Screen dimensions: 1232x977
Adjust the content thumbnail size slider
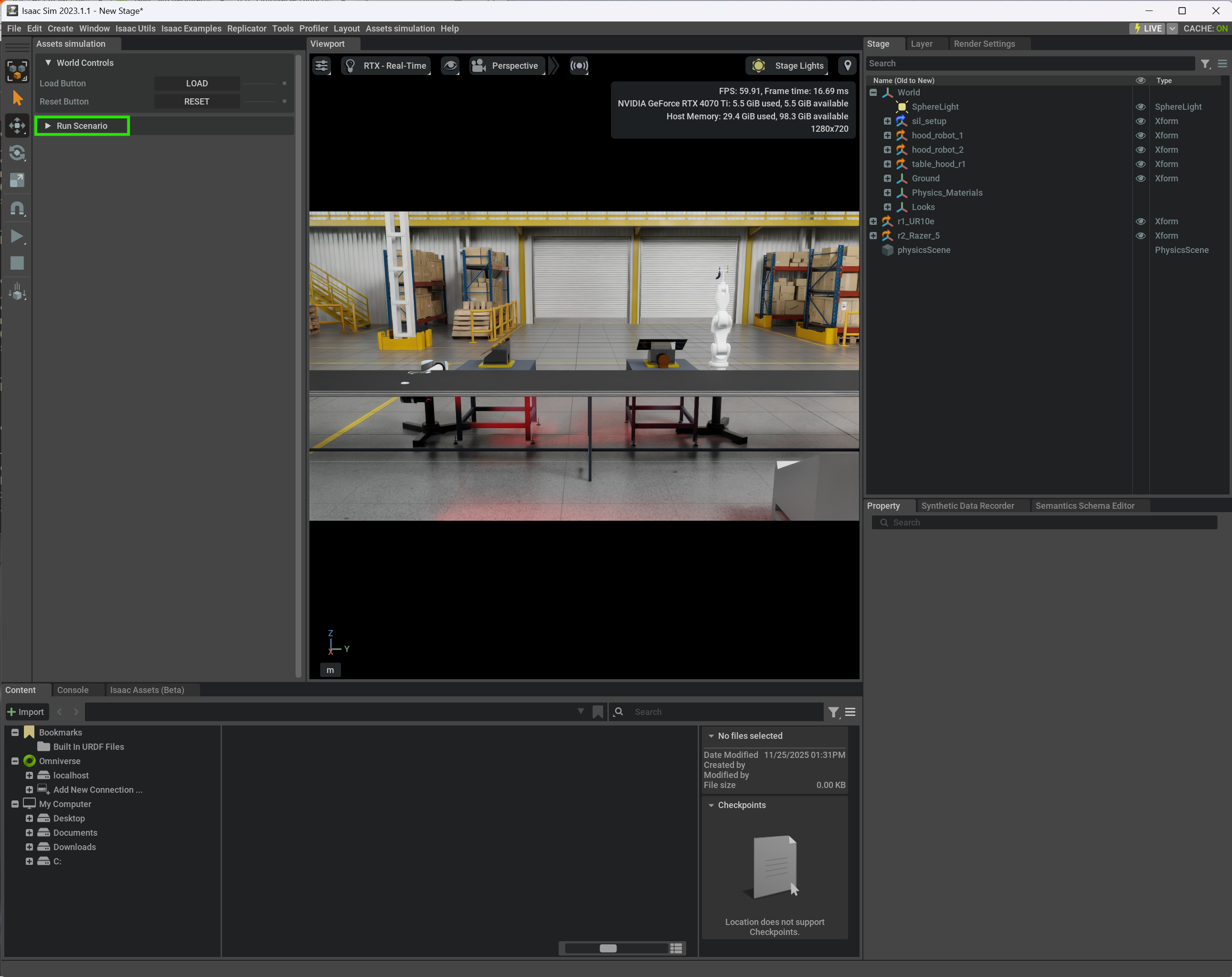(608, 948)
